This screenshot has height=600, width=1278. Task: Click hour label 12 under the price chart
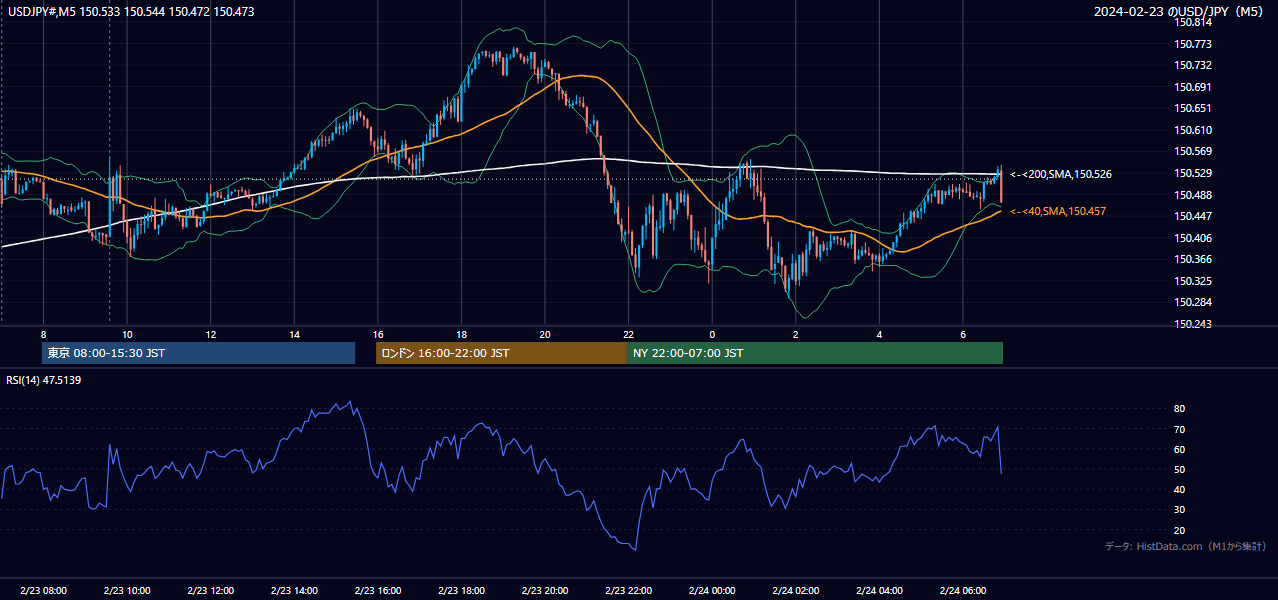(210, 333)
